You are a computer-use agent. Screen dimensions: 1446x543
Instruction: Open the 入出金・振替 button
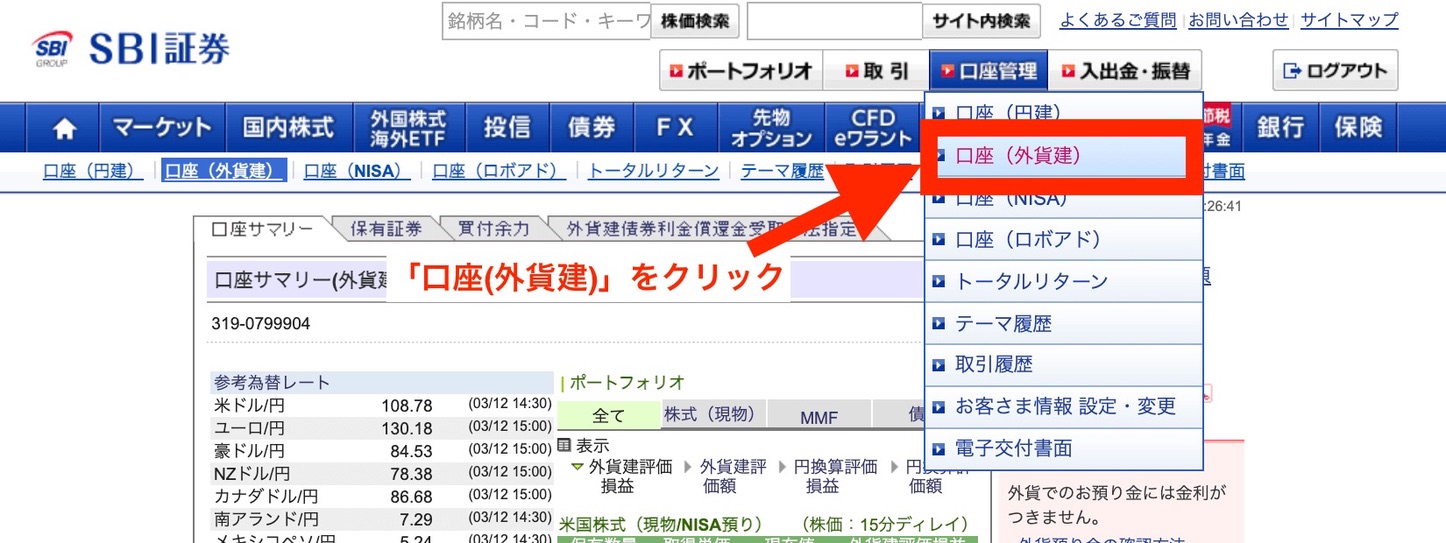pos(1125,71)
